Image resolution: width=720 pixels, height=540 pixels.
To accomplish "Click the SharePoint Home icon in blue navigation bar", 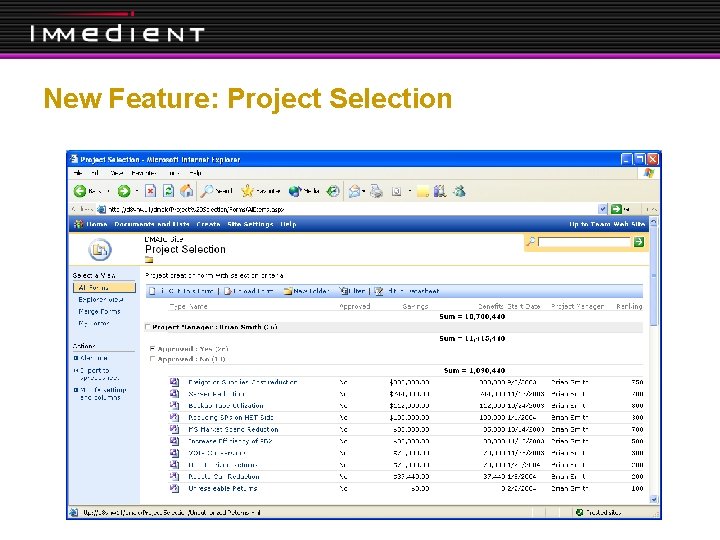I will coord(79,224).
